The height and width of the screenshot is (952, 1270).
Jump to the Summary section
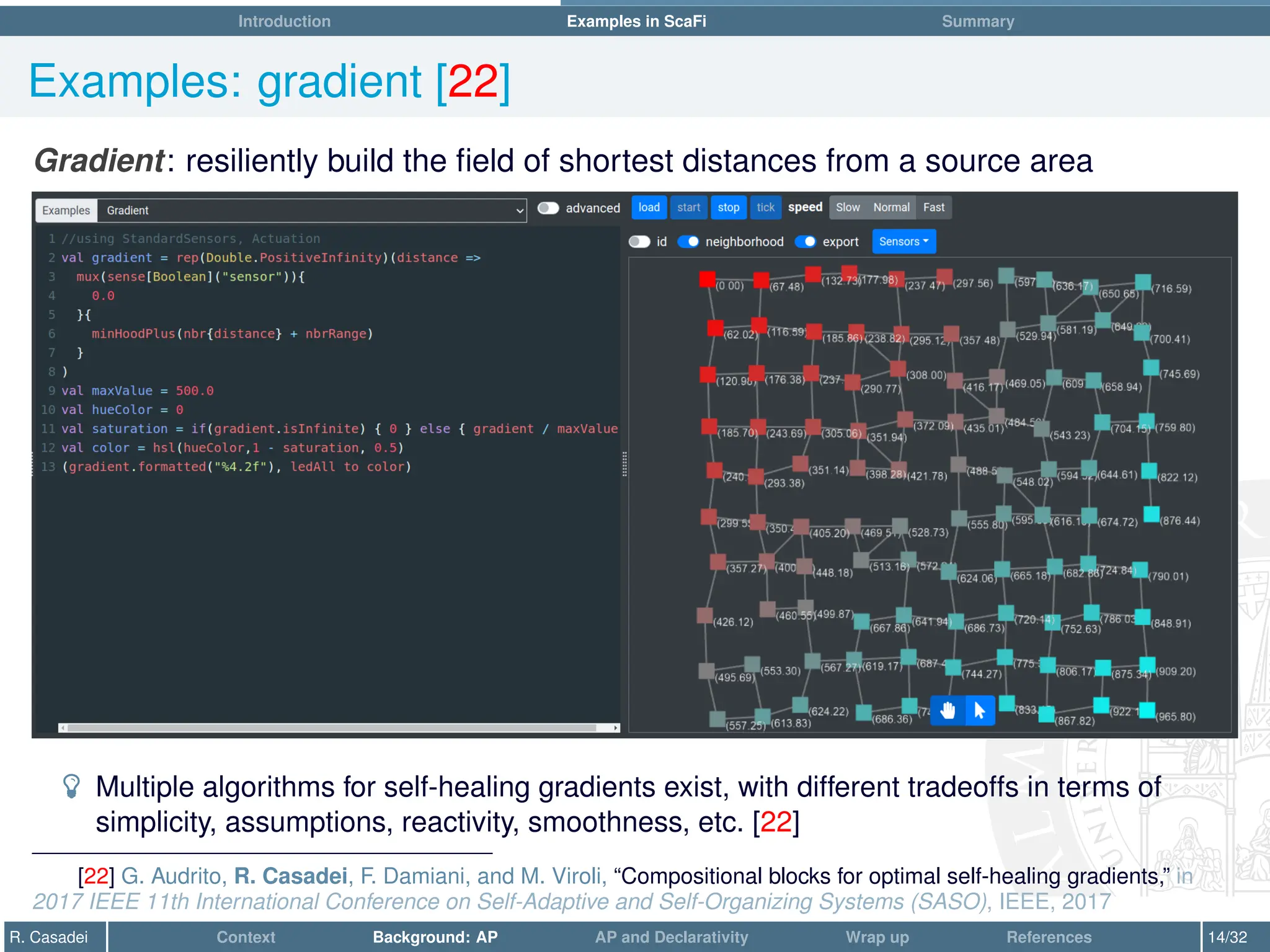[978, 21]
